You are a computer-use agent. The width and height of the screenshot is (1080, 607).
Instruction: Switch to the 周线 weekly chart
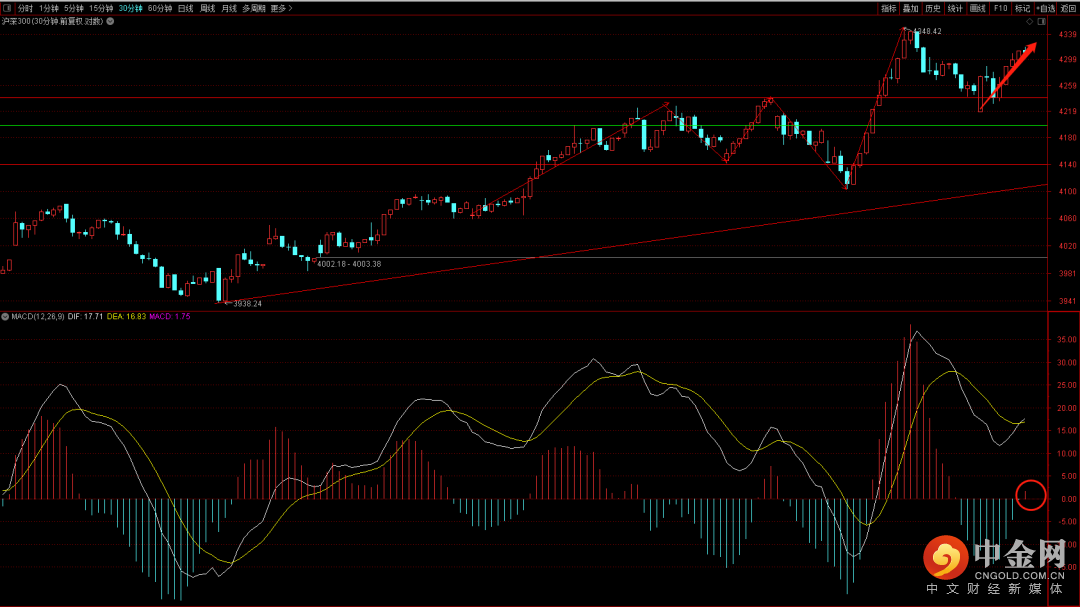207,8
